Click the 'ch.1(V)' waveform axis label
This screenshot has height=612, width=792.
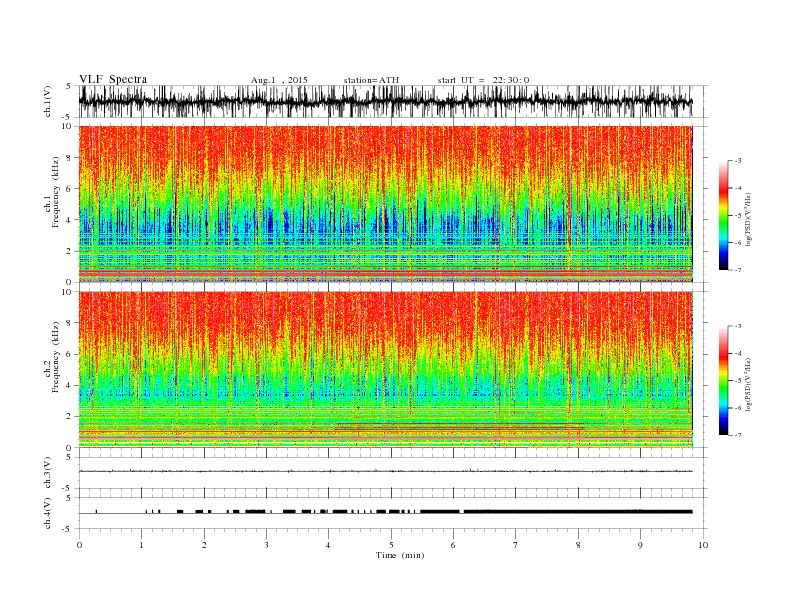48,101
